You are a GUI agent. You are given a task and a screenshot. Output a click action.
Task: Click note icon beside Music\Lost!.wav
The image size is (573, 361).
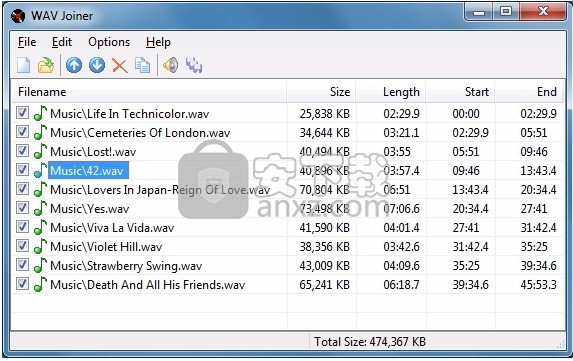pos(40,151)
